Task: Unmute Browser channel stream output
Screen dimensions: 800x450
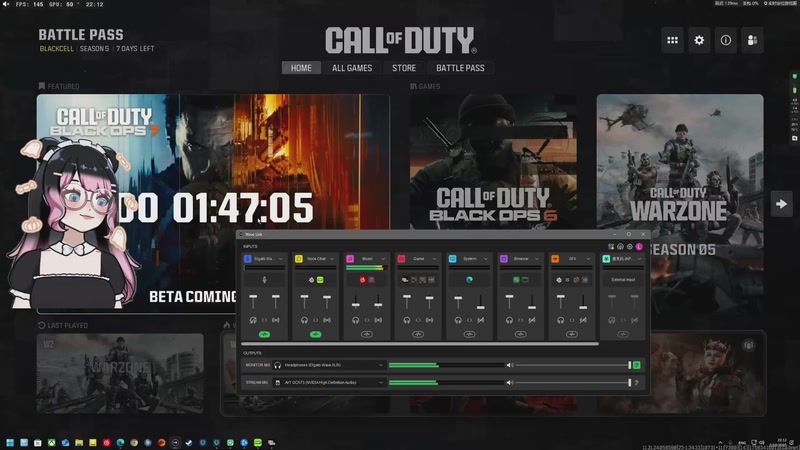Action: coord(532,320)
